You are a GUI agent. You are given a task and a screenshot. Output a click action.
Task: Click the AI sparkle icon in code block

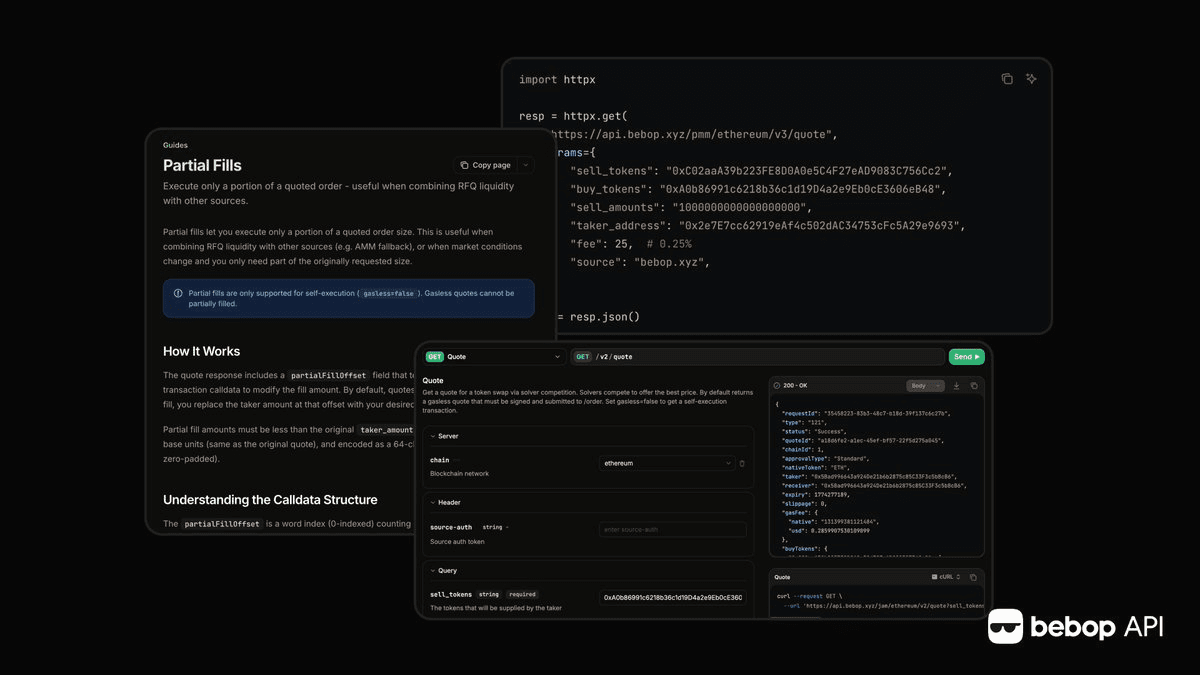[x=1031, y=79]
